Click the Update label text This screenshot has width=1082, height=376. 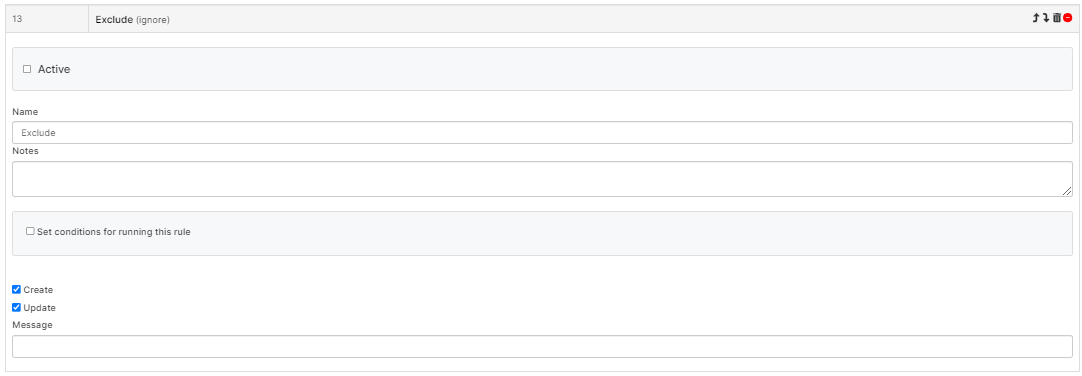tap(39, 308)
